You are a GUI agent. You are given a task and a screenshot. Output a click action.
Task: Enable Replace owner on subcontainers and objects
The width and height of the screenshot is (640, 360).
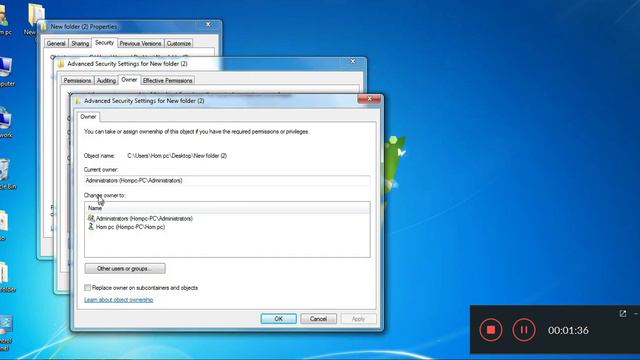pyautogui.click(x=87, y=288)
